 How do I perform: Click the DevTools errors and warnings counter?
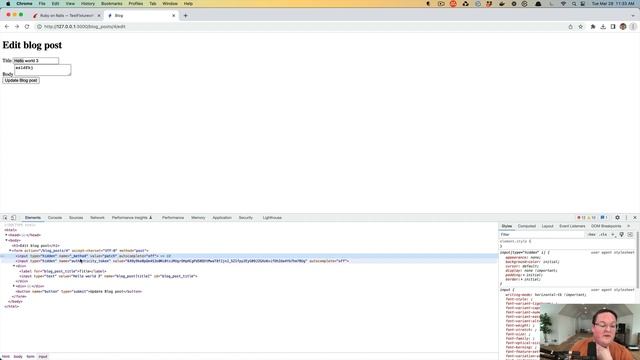pyautogui.click(x=586, y=218)
